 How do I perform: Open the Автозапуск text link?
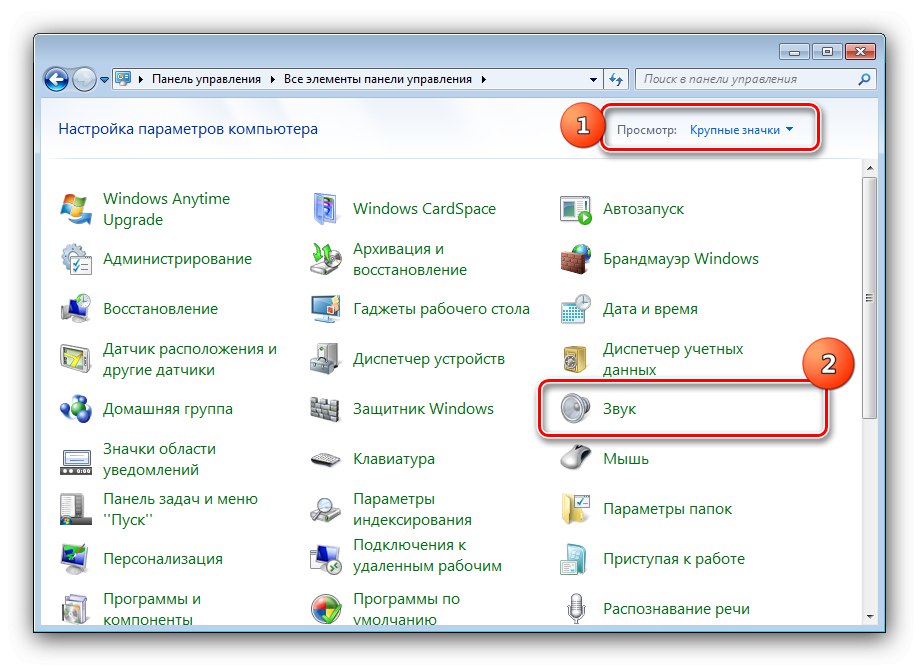point(644,209)
